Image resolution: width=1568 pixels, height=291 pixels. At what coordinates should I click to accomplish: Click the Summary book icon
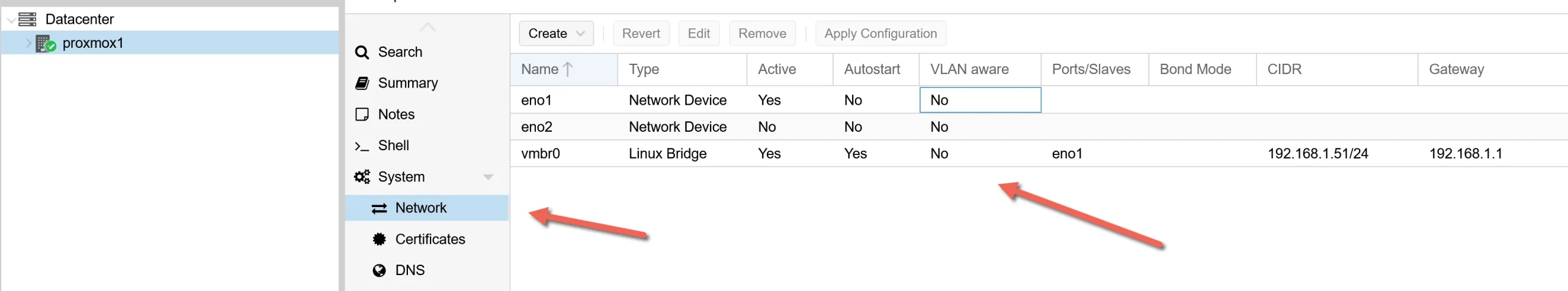pos(362,83)
